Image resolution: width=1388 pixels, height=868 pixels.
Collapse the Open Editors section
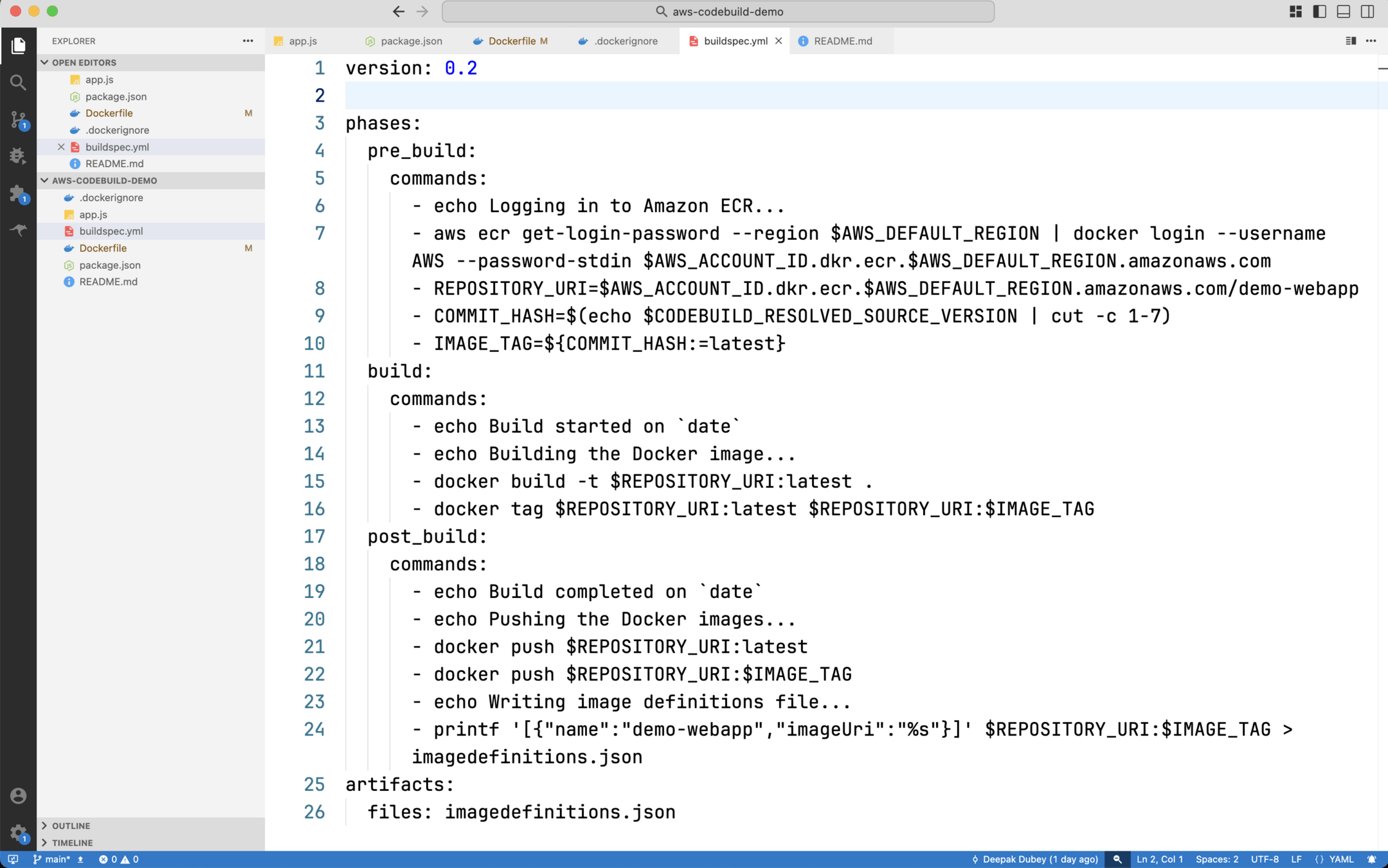84,62
